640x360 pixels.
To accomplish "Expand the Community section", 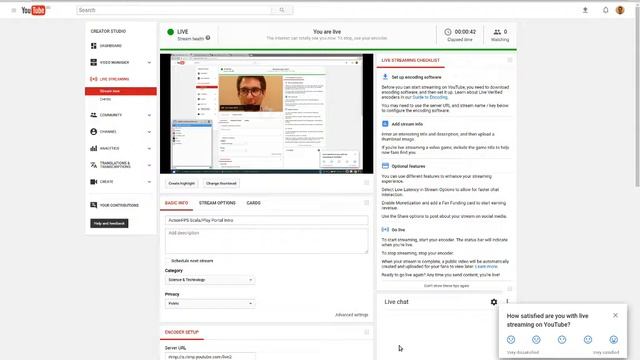I will coord(149,115).
